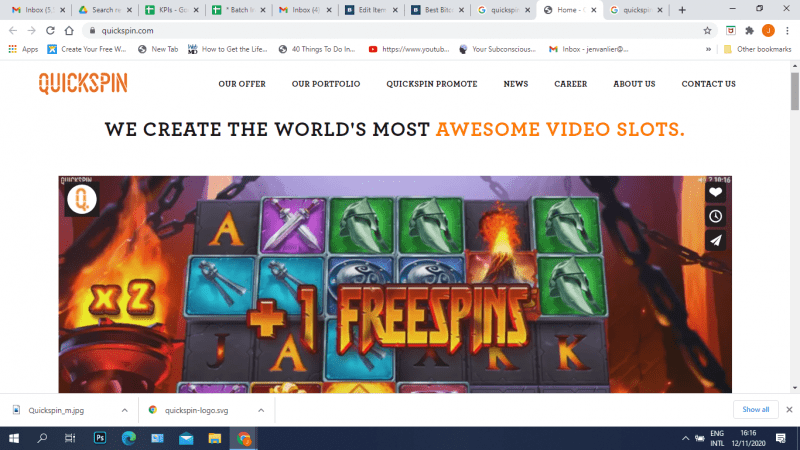The image size is (800, 450).
Task: Click the red shield extension icon
Action: (731, 31)
